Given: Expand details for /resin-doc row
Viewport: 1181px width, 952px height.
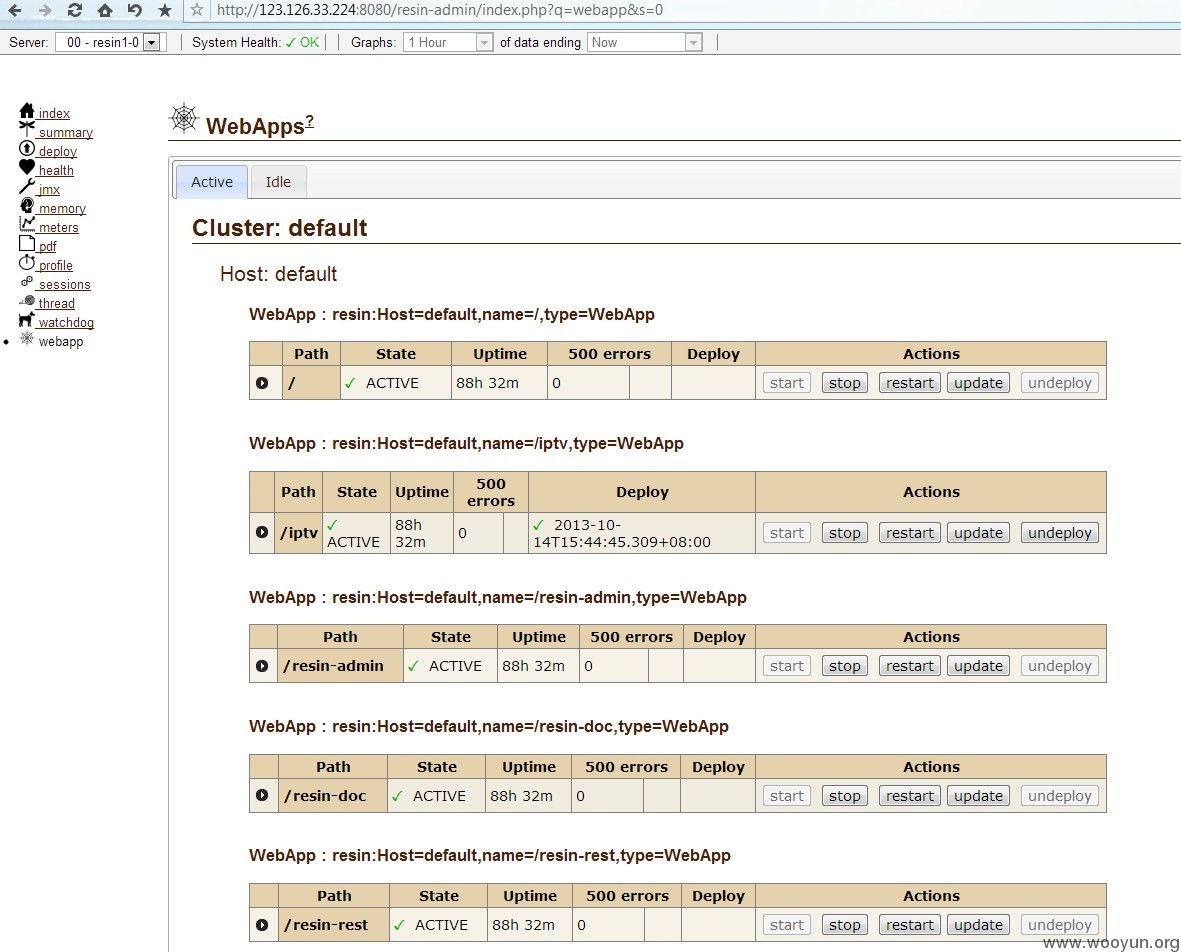Looking at the screenshot, I should 262,795.
